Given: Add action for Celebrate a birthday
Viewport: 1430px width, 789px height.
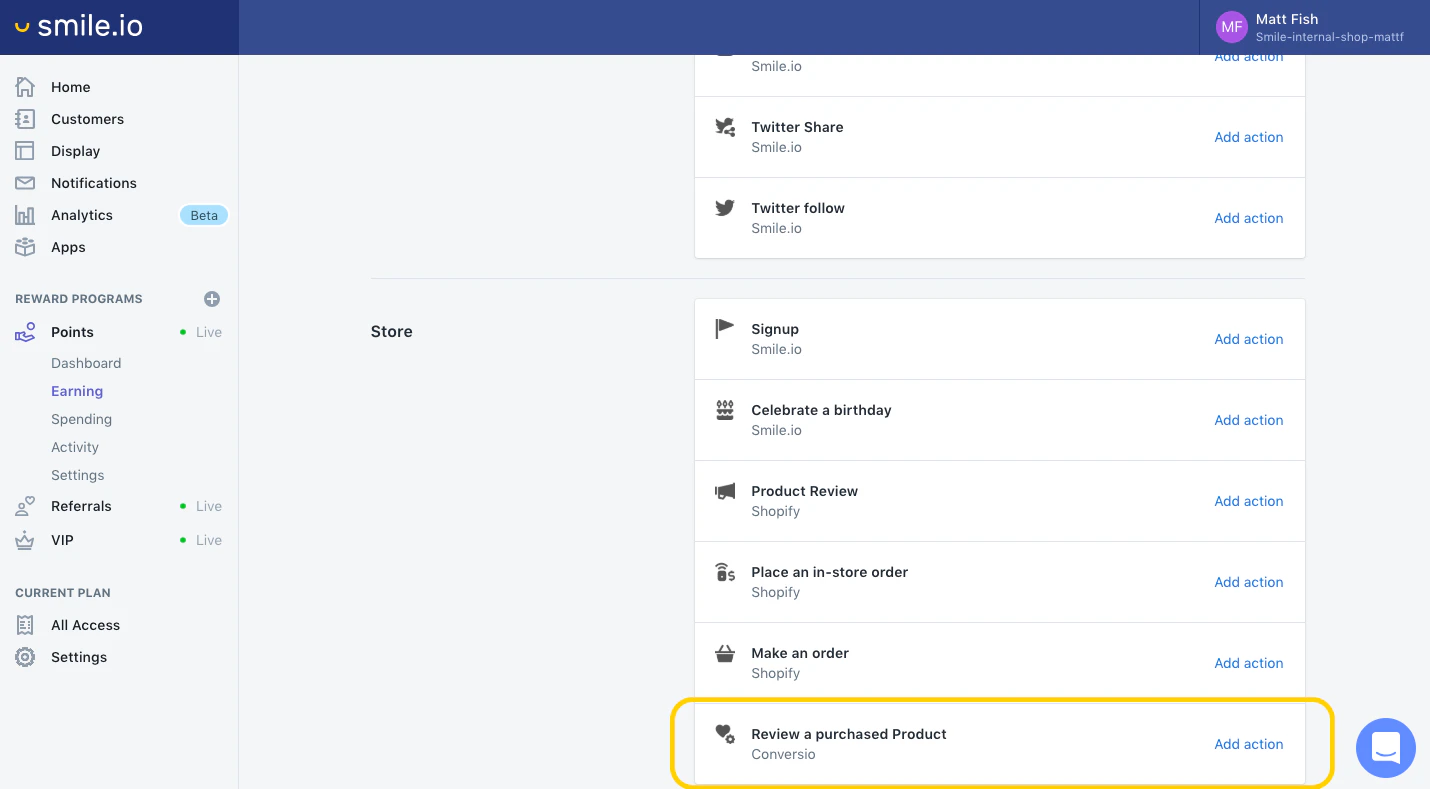Looking at the screenshot, I should [1249, 420].
